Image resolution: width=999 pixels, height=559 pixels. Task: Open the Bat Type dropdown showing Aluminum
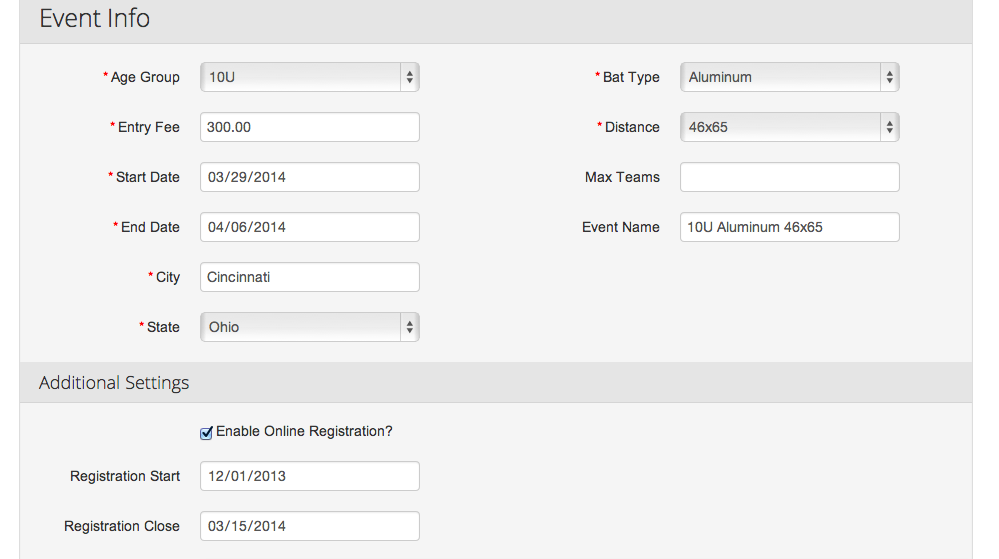789,77
